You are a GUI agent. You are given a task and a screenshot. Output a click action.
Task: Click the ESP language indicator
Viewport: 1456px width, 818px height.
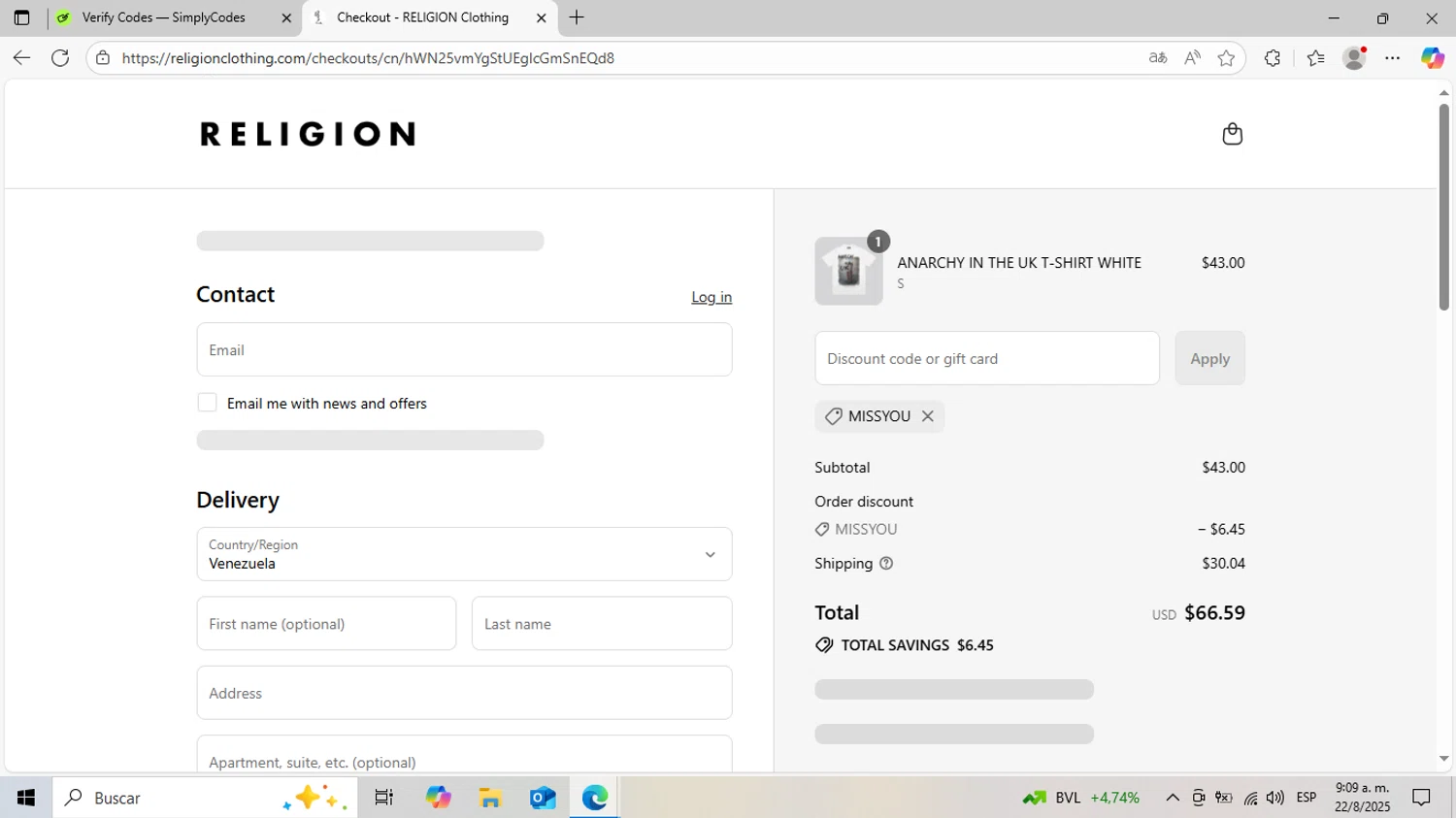coord(1307,798)
